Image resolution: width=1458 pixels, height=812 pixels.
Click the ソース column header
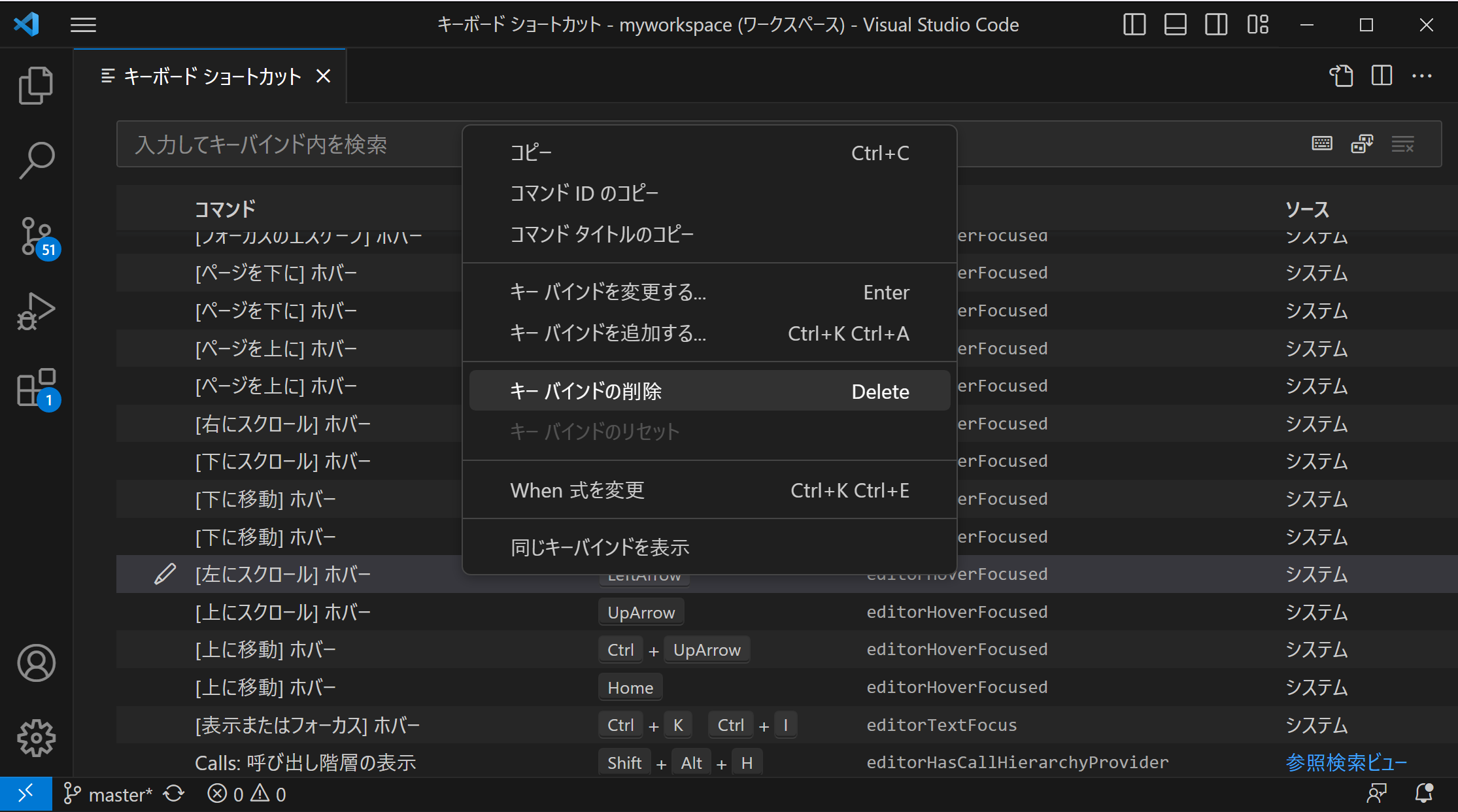1308,209
